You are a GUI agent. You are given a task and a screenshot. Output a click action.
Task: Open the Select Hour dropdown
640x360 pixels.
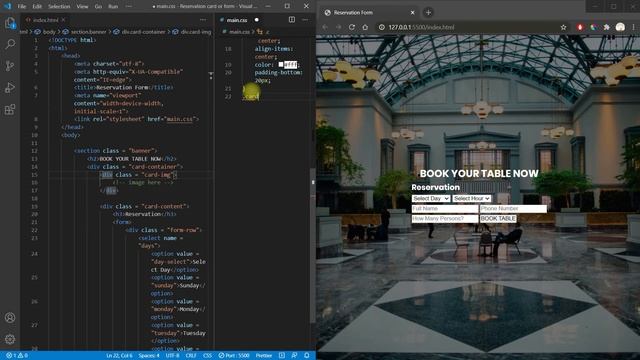click(471, 198)
